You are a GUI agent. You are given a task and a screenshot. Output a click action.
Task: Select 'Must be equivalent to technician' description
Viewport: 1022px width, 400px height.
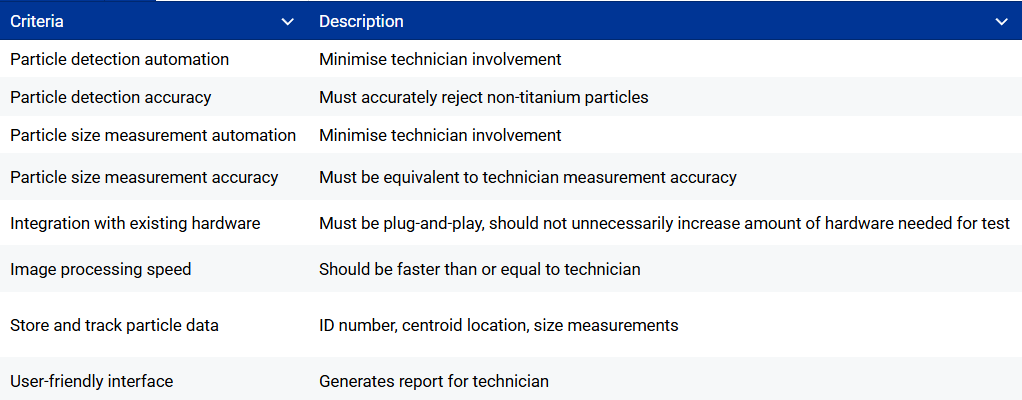528,177
